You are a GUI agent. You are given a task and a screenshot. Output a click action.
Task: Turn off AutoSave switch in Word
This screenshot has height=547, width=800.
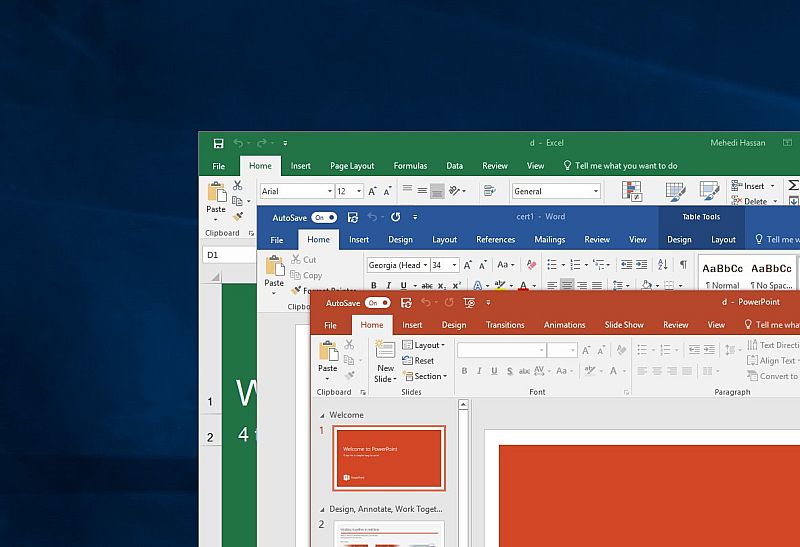pos(324,217)
